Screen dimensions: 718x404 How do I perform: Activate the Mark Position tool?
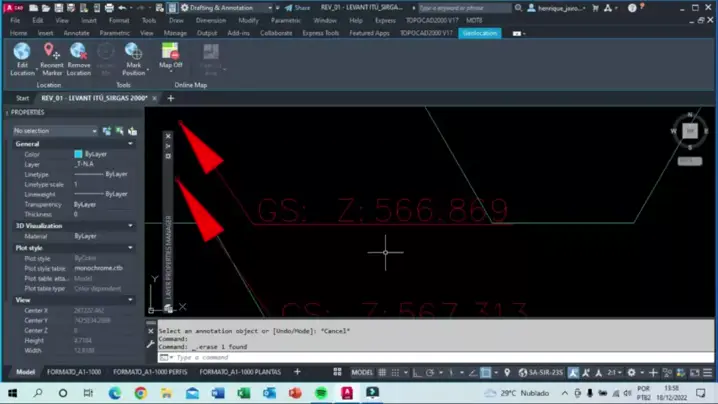pos(133,59)
